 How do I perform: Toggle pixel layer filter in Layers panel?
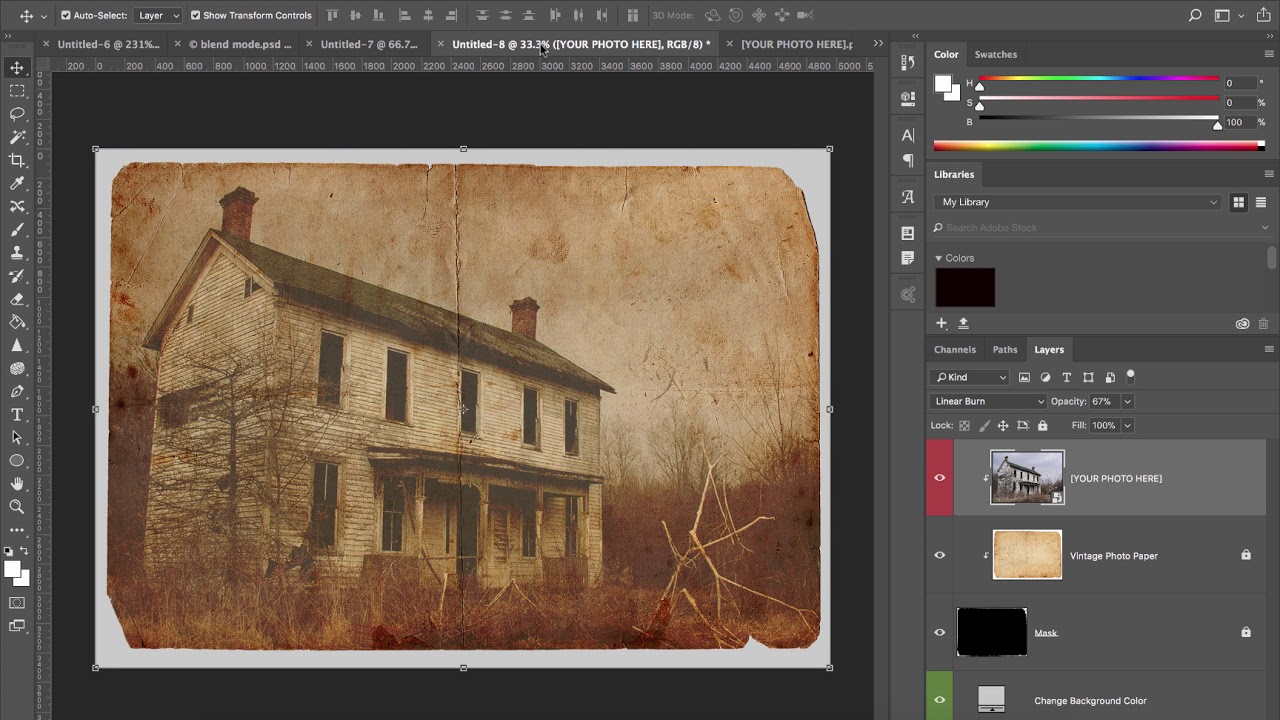1024,377
